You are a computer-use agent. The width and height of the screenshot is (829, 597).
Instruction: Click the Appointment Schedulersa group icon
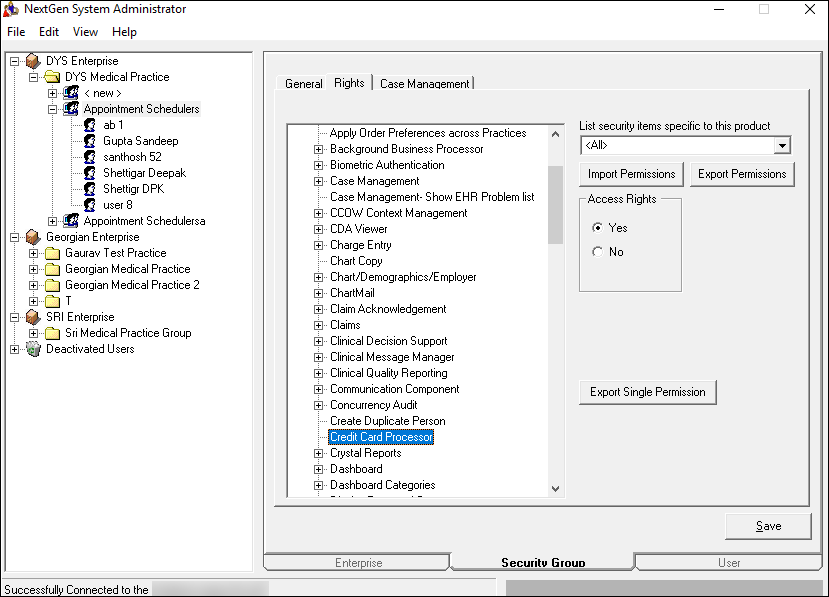[71, 221]
